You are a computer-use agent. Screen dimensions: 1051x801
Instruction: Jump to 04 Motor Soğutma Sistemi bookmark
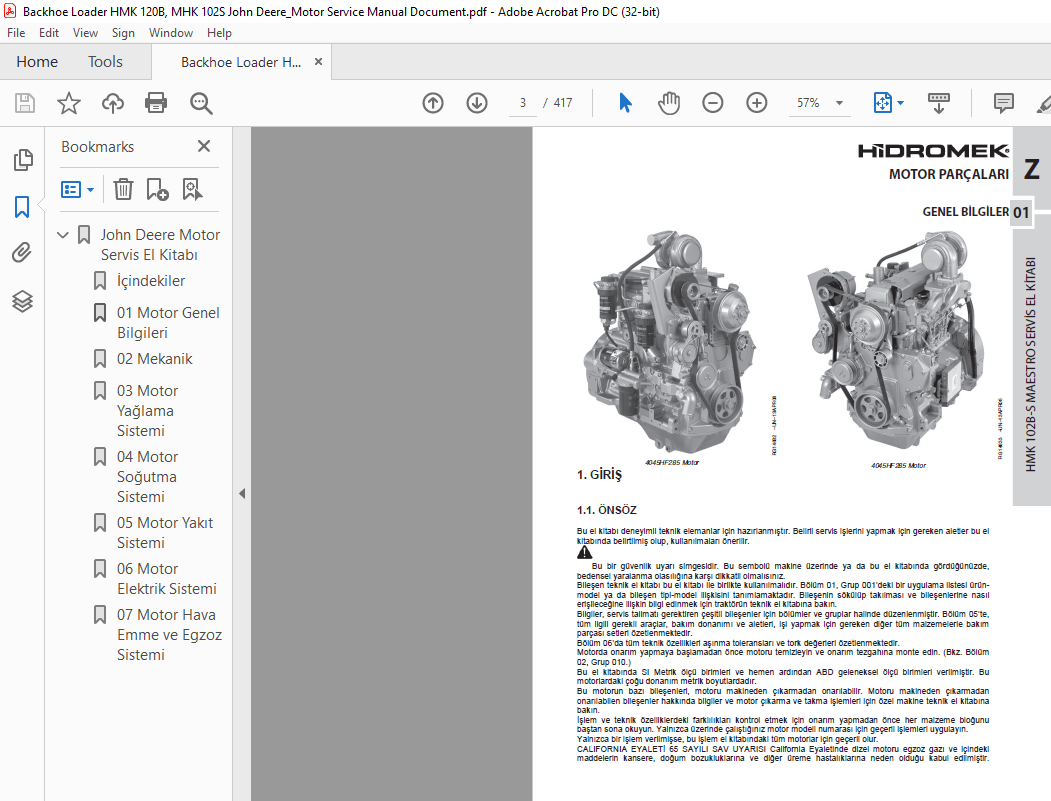click(147, 477)
